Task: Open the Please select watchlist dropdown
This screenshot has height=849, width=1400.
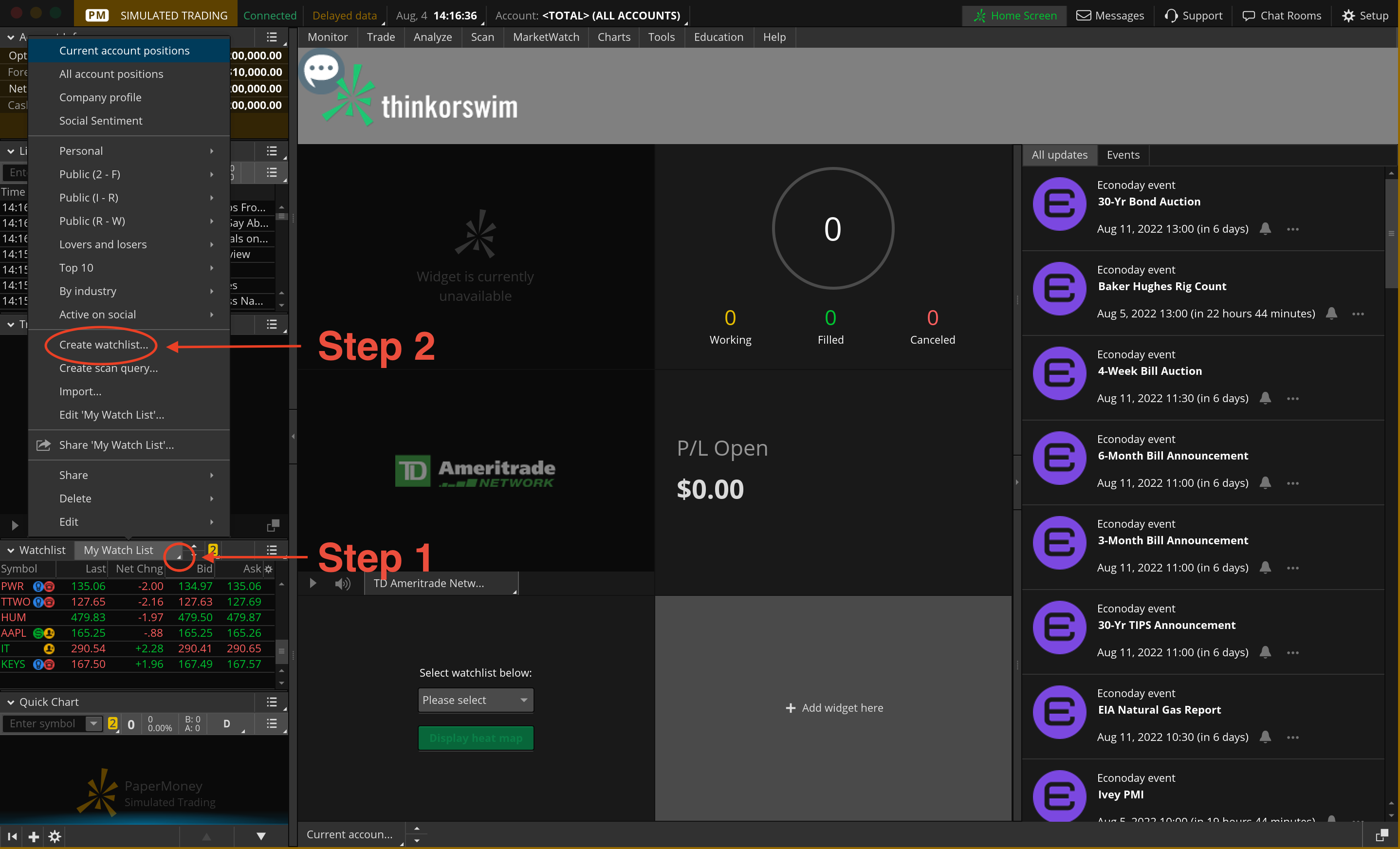Action: [475, 700]
